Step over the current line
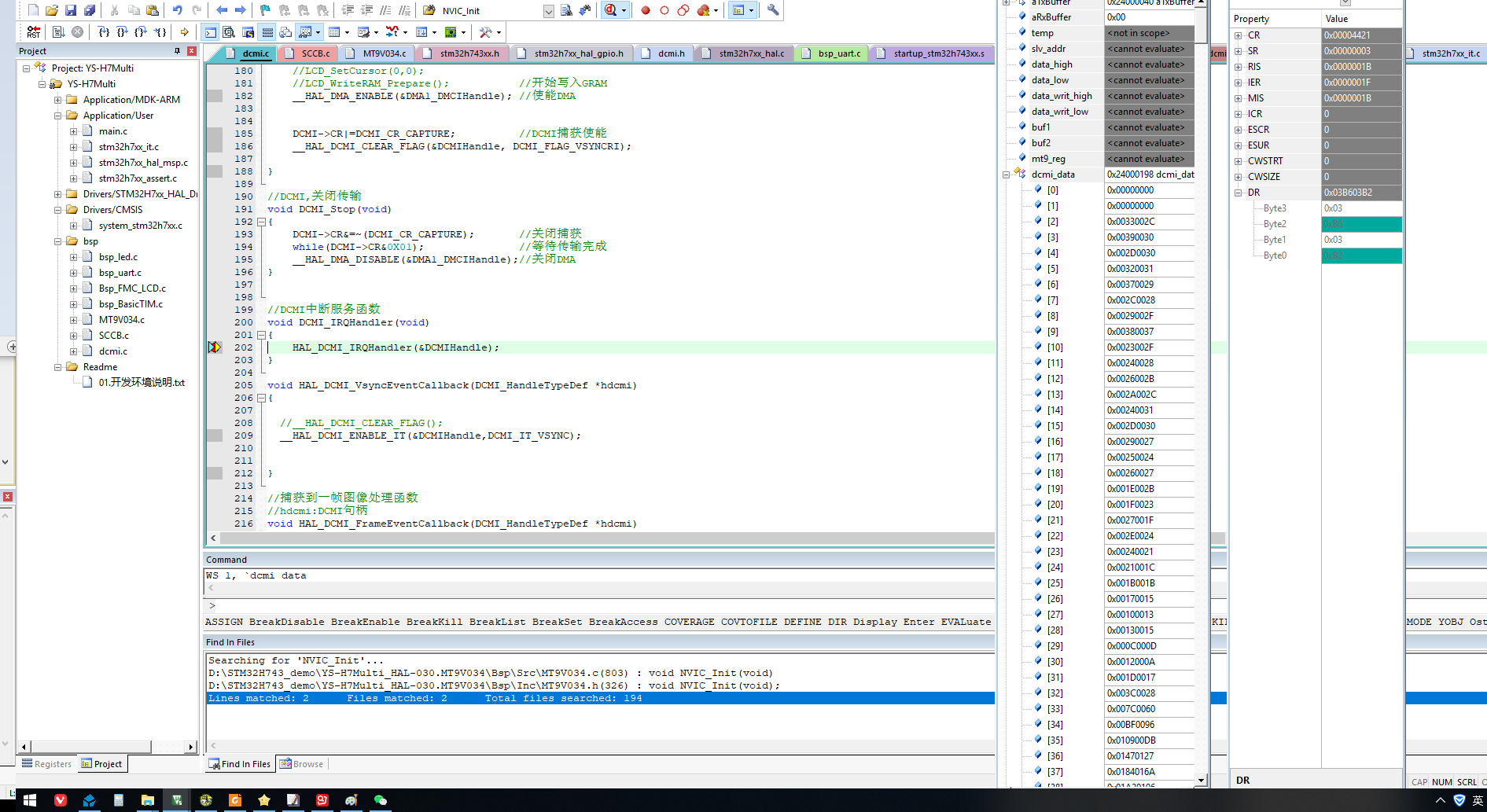The width and height of the screenshot is (1487, 812). tap(122, 32)
